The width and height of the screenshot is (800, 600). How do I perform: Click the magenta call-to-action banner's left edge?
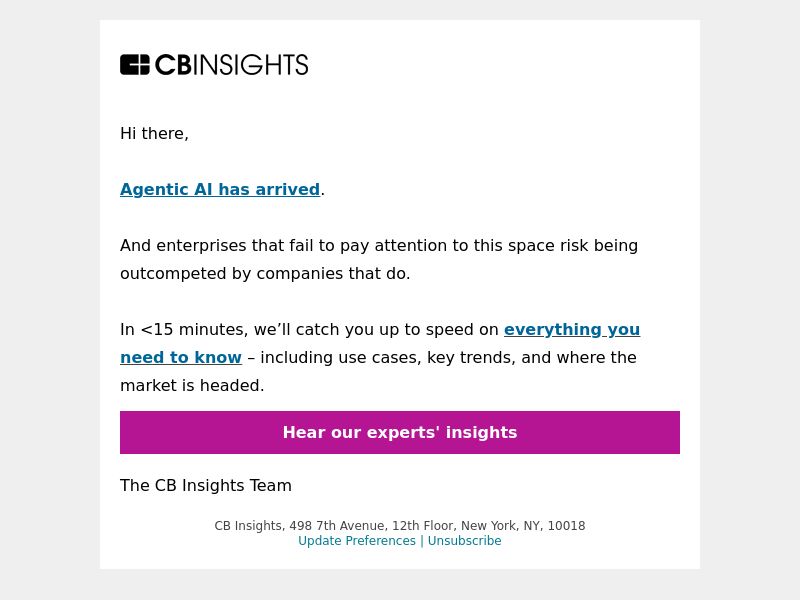coord(124,432)
